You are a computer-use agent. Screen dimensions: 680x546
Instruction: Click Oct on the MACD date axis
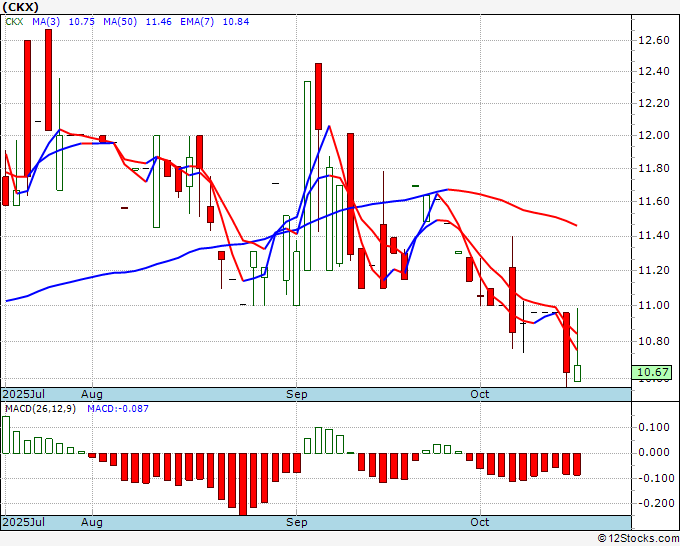(480, 522)
